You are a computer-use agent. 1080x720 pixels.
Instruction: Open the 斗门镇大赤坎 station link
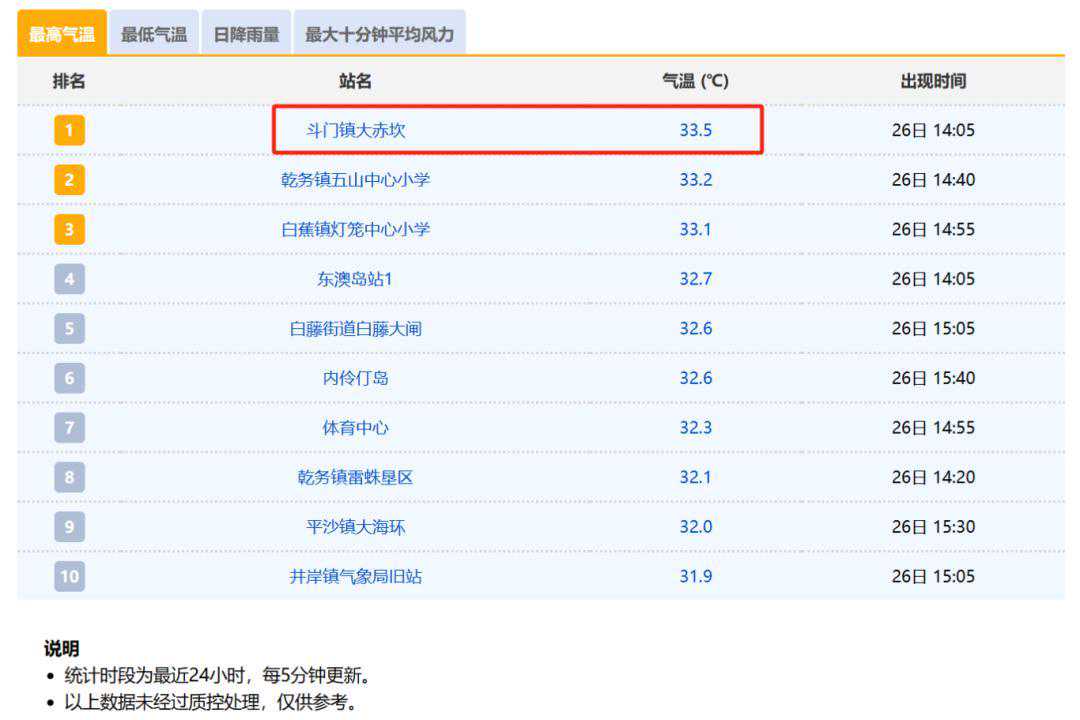[x=356, y=130]
